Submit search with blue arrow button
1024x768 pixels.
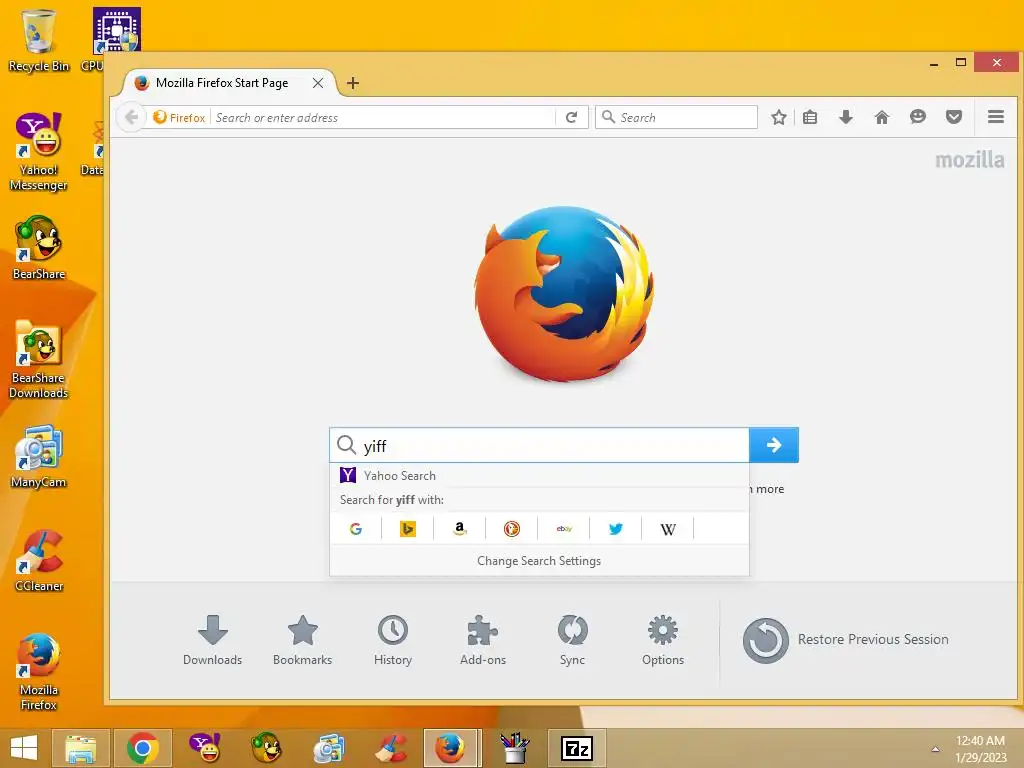coord(774,445)
